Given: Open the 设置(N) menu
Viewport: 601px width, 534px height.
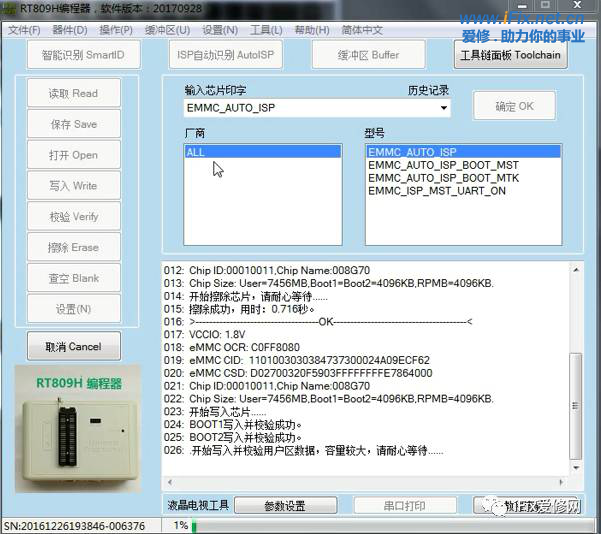Looking at the screenshot, I should point(220,30).
